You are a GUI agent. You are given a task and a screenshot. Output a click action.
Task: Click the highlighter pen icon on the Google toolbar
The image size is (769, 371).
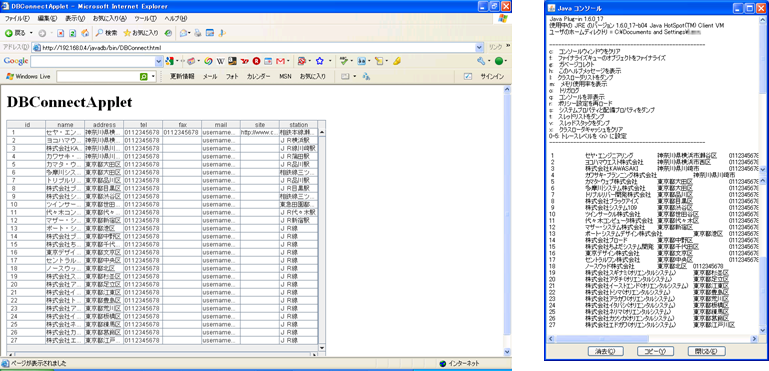397,61
